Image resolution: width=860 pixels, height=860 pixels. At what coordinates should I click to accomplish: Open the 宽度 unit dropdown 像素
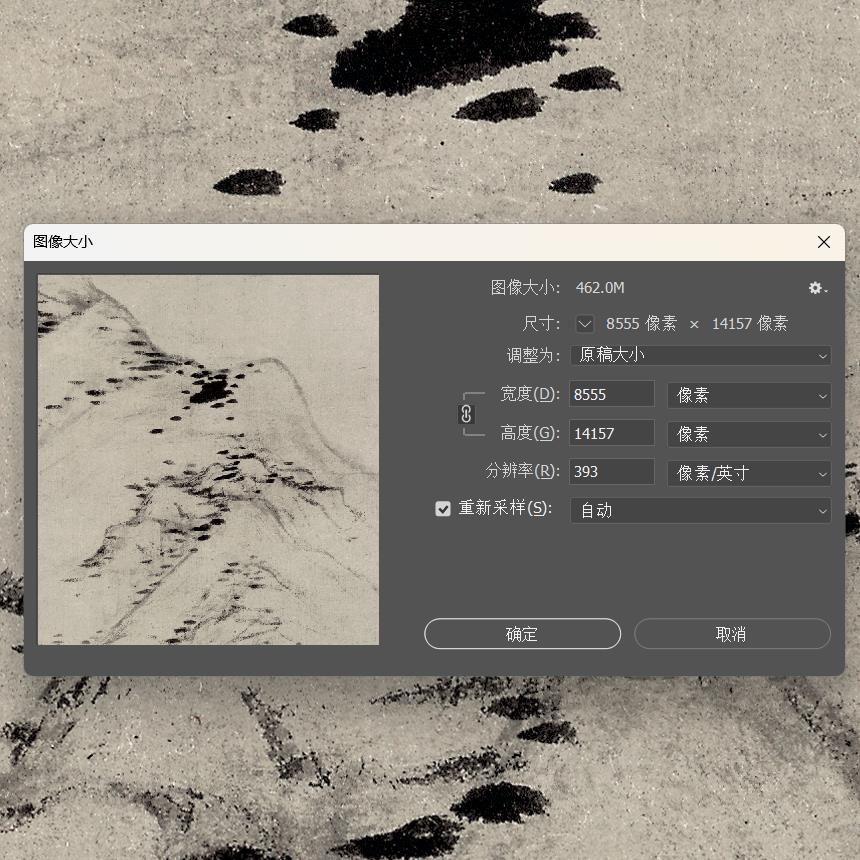point(749,395)
